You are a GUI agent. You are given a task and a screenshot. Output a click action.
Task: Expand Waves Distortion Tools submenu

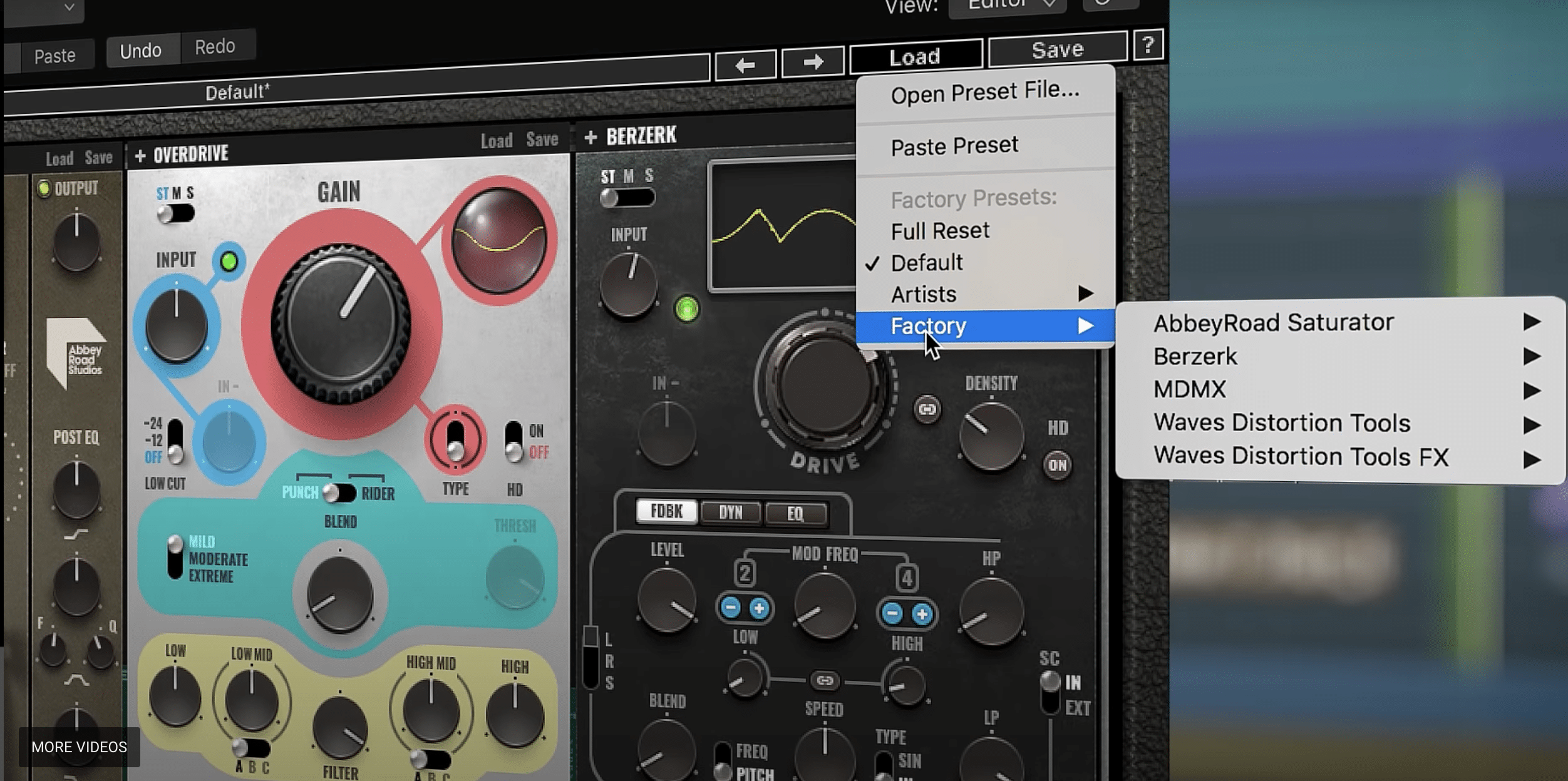(x=1341, y=424)
